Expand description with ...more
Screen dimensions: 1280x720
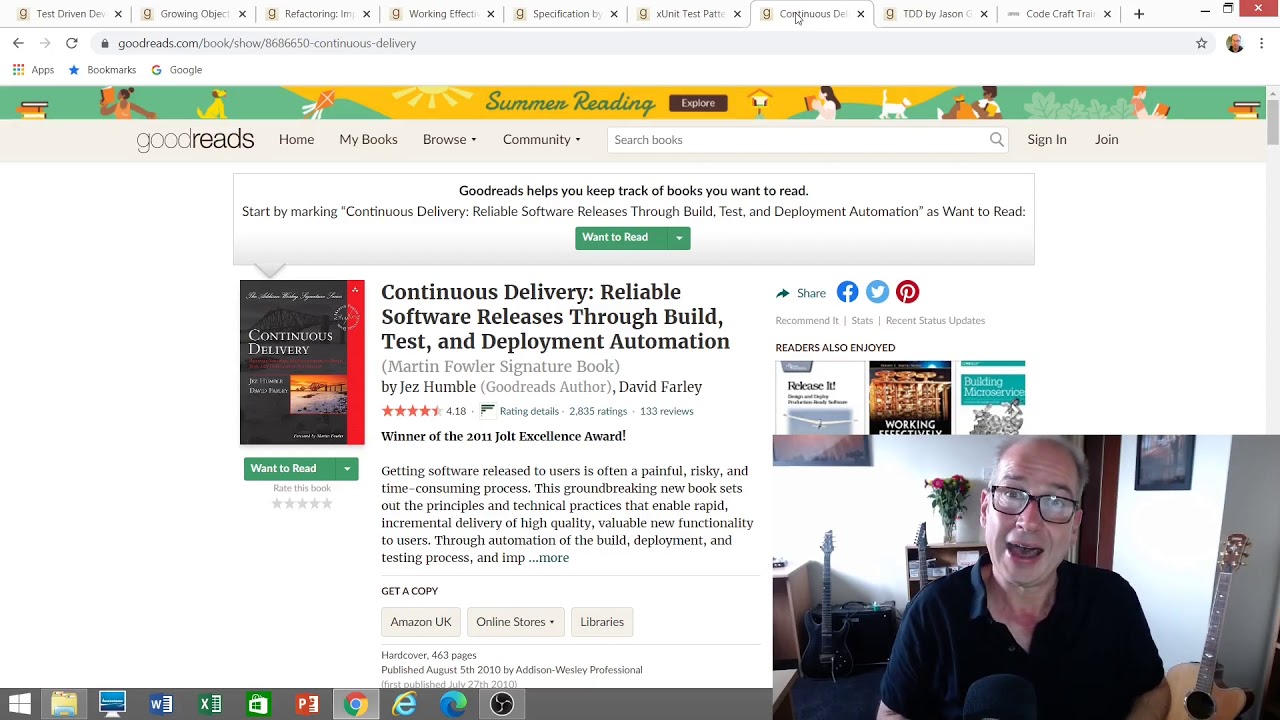click(549, 558)
